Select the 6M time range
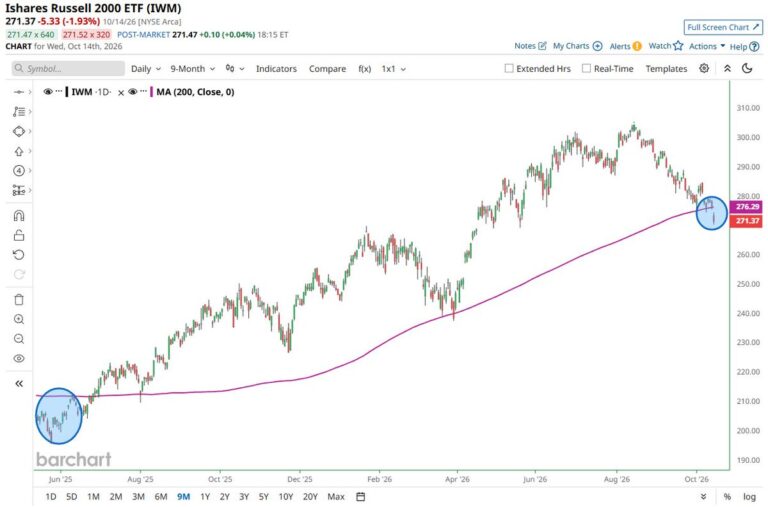Viewport: 768px width, 507px height. pyautogui.click(x=161, y=497)
